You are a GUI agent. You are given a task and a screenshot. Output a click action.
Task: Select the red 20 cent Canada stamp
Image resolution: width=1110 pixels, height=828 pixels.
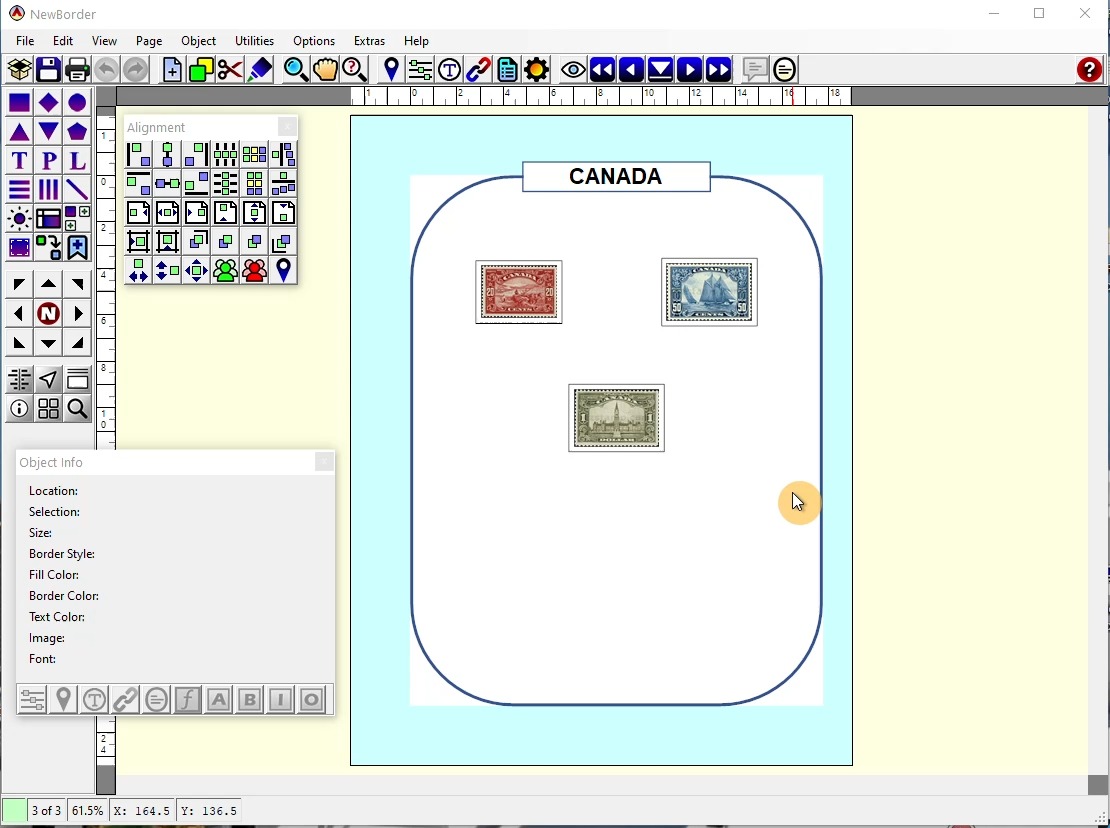tap(519, 292)
